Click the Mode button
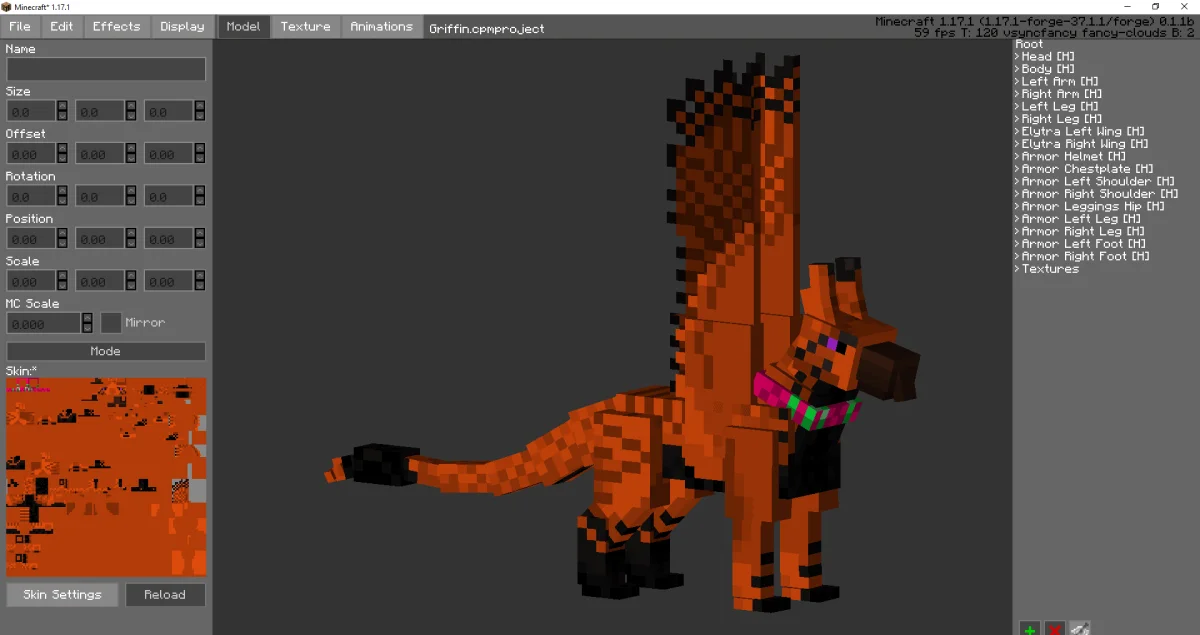The width and height of the screenshot is (1200, 635). (x=106, y=351)
